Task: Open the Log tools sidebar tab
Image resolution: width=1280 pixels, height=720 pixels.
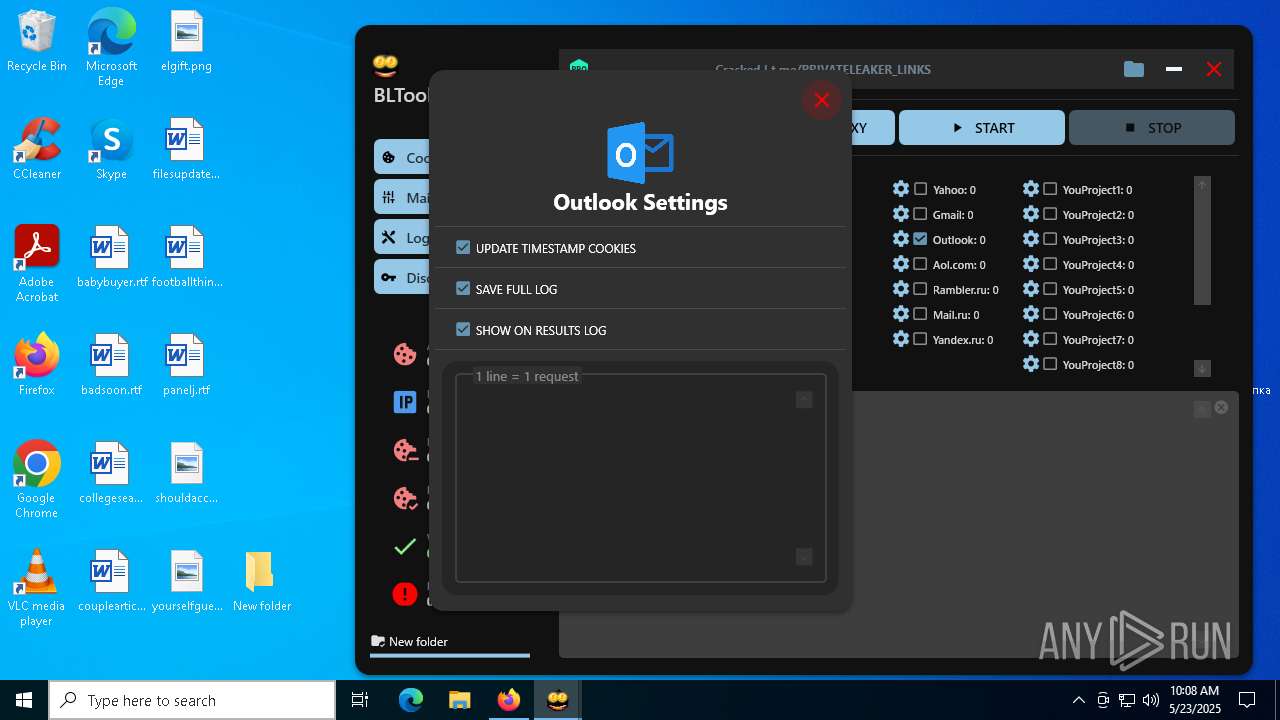Action: (402, 237)
